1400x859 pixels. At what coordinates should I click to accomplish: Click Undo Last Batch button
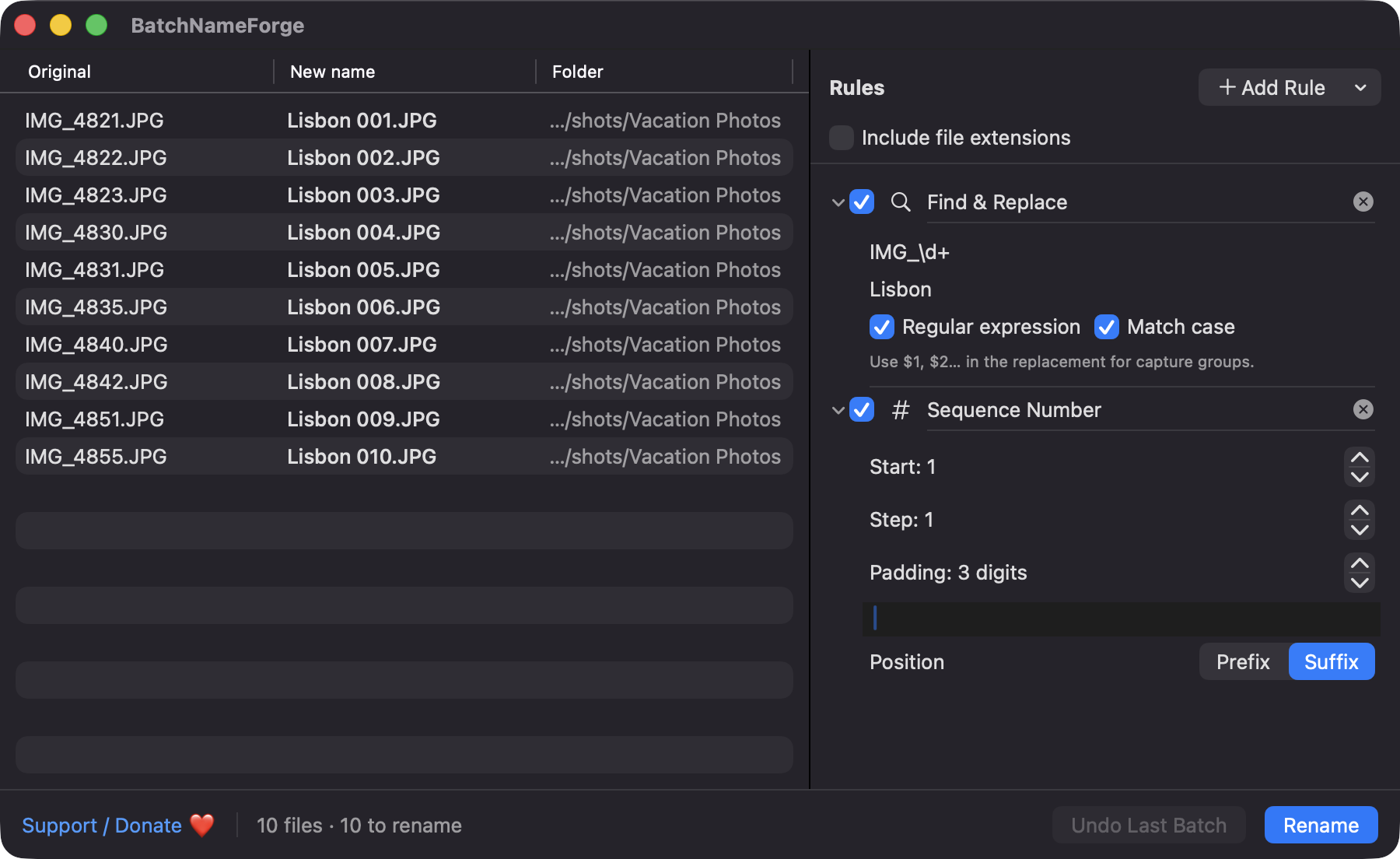click(x=1149, y=826)
